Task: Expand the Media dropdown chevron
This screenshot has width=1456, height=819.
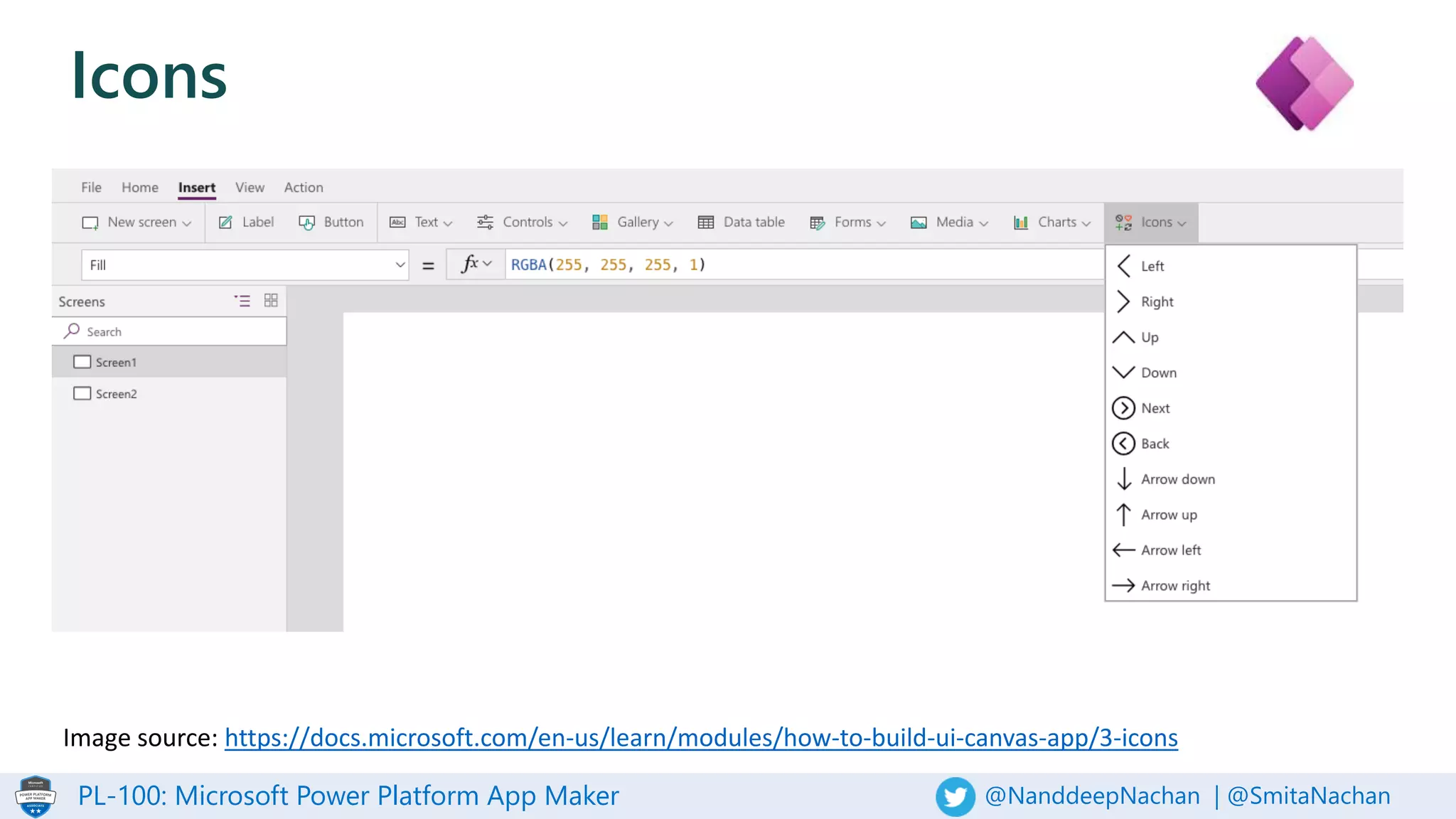Action: point(984,223)
